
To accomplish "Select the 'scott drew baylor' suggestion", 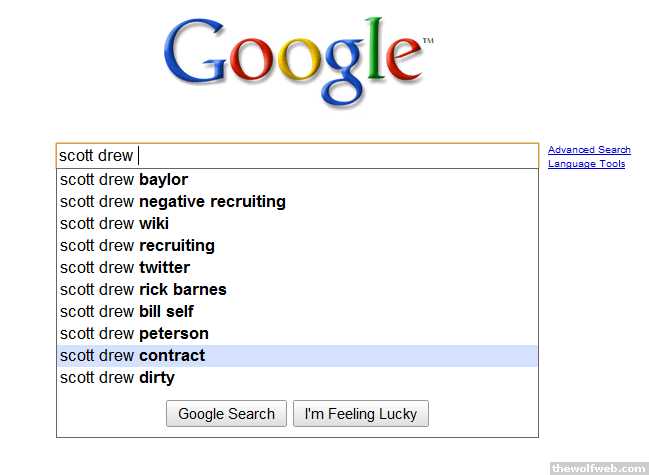I will pos(124,180).
